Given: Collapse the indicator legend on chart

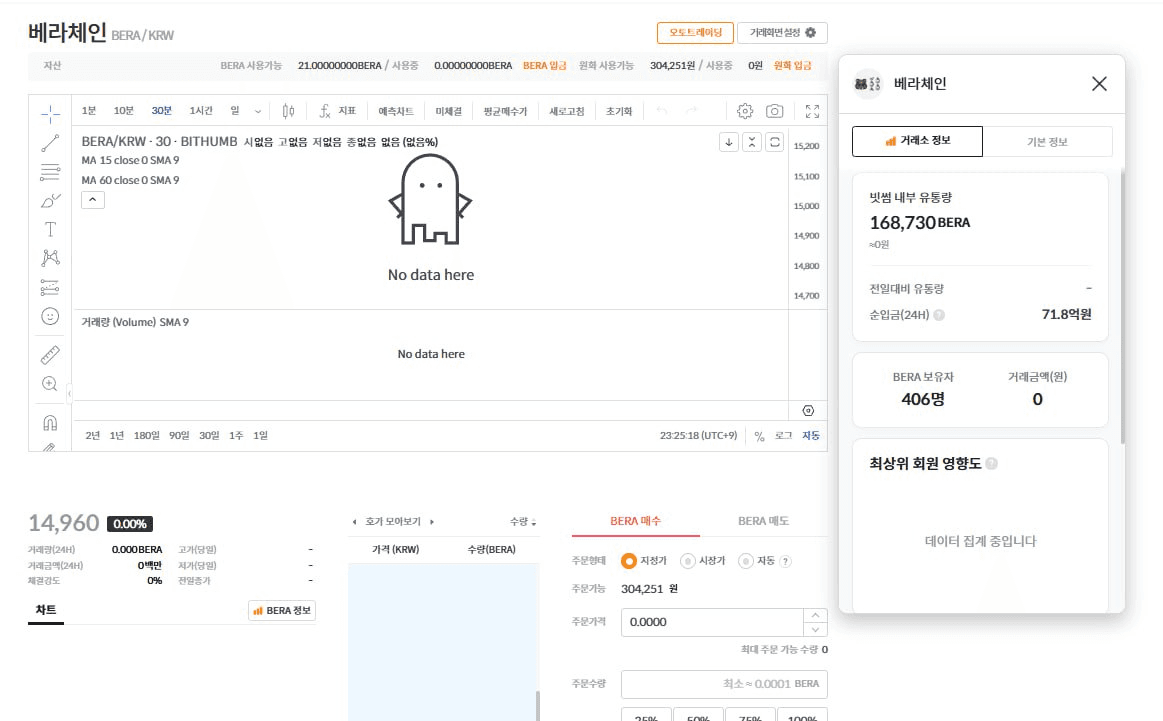Looking at the screenshot, I should pos(93,200).
